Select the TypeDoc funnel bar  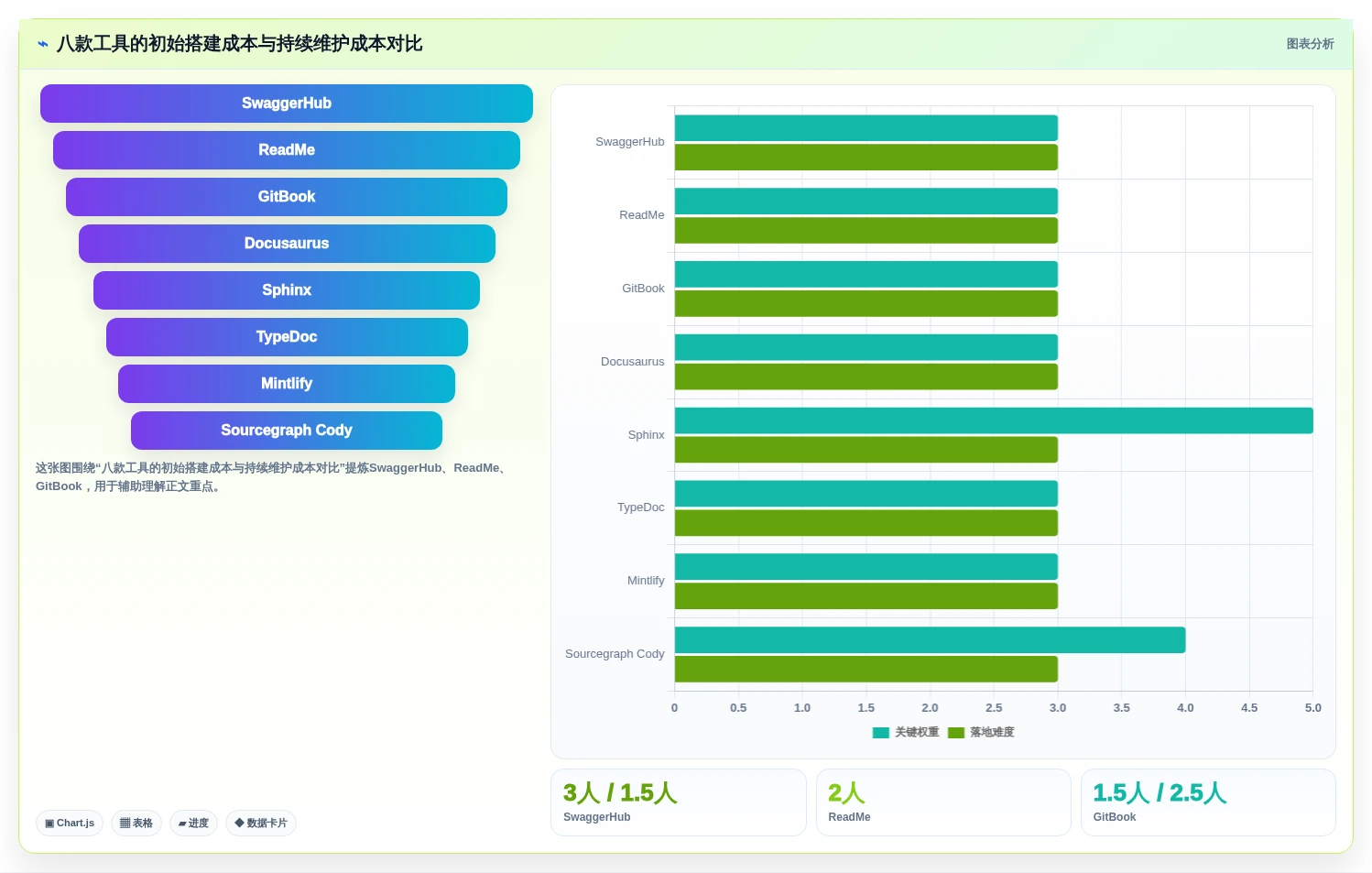point(287,337)
